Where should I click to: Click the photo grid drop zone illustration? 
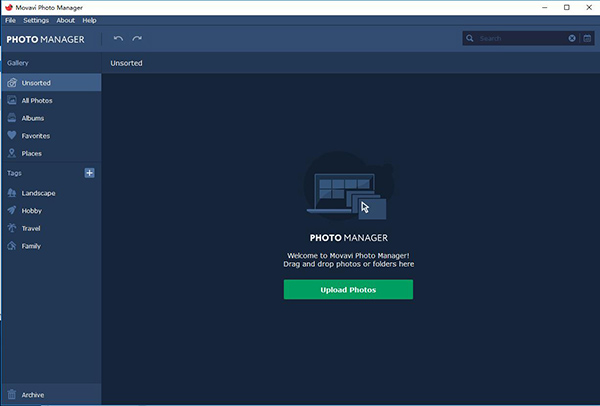(349, 186)
